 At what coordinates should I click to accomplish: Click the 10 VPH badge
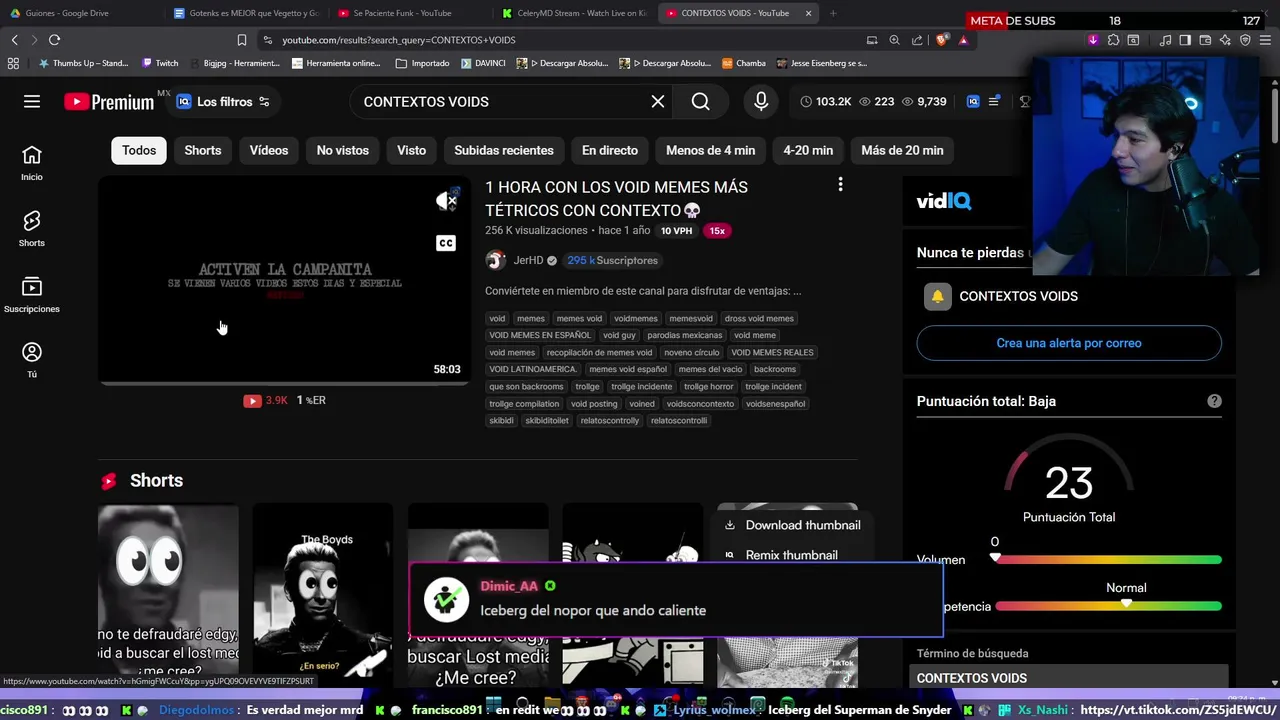click(x=676, y=231)
